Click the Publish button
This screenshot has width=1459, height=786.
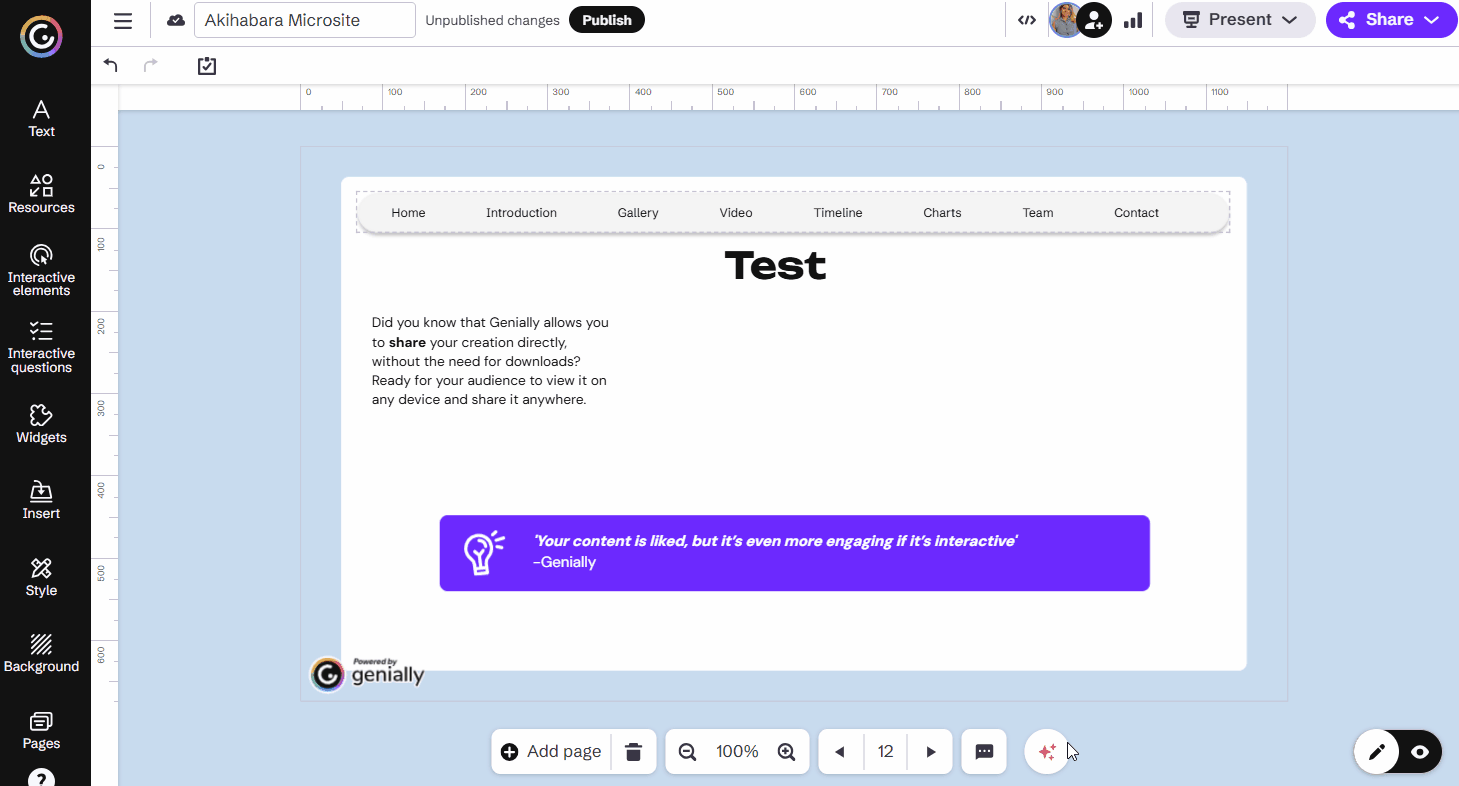pos(607,20)
